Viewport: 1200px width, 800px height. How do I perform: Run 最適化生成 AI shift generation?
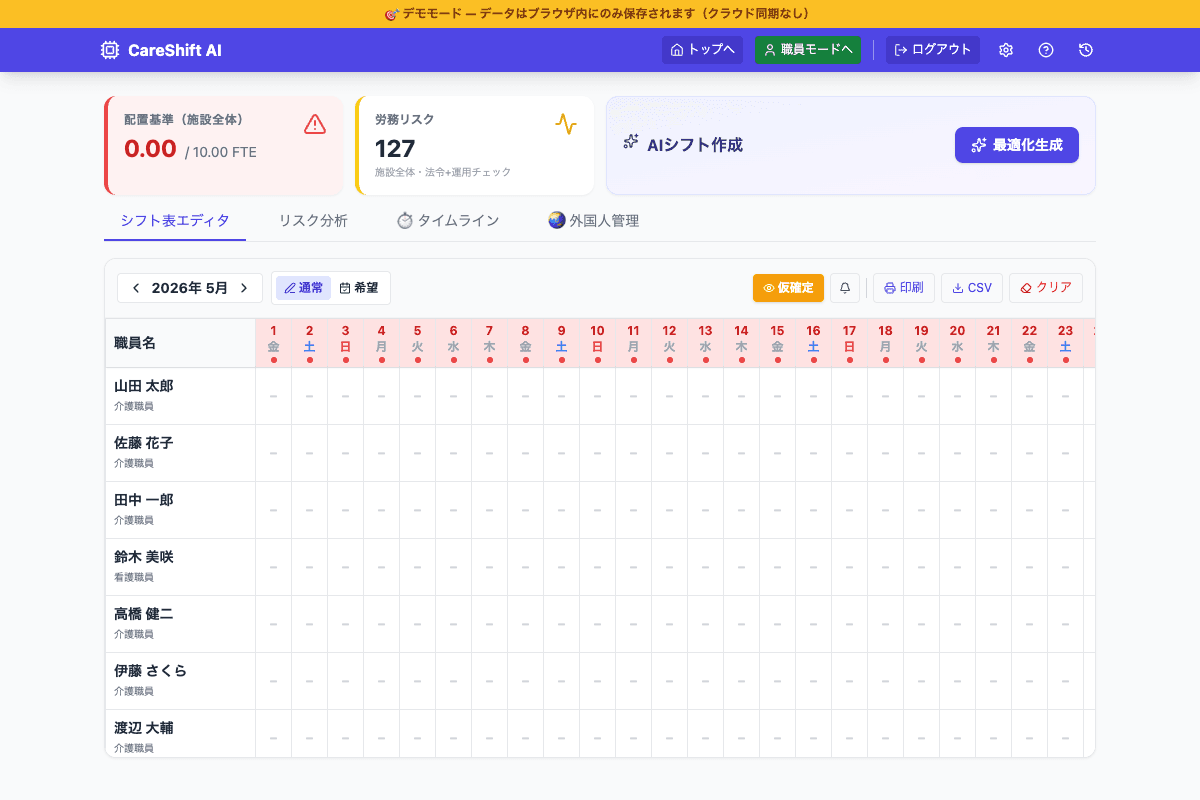coord(1017,145)
